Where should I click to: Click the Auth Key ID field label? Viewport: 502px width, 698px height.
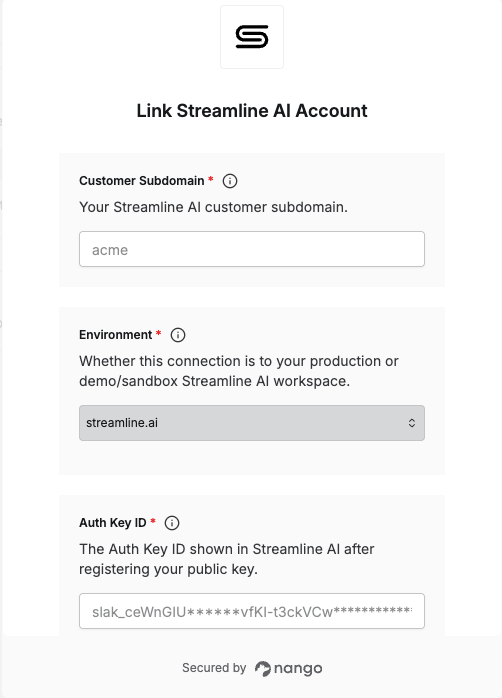tap(113, 523)
